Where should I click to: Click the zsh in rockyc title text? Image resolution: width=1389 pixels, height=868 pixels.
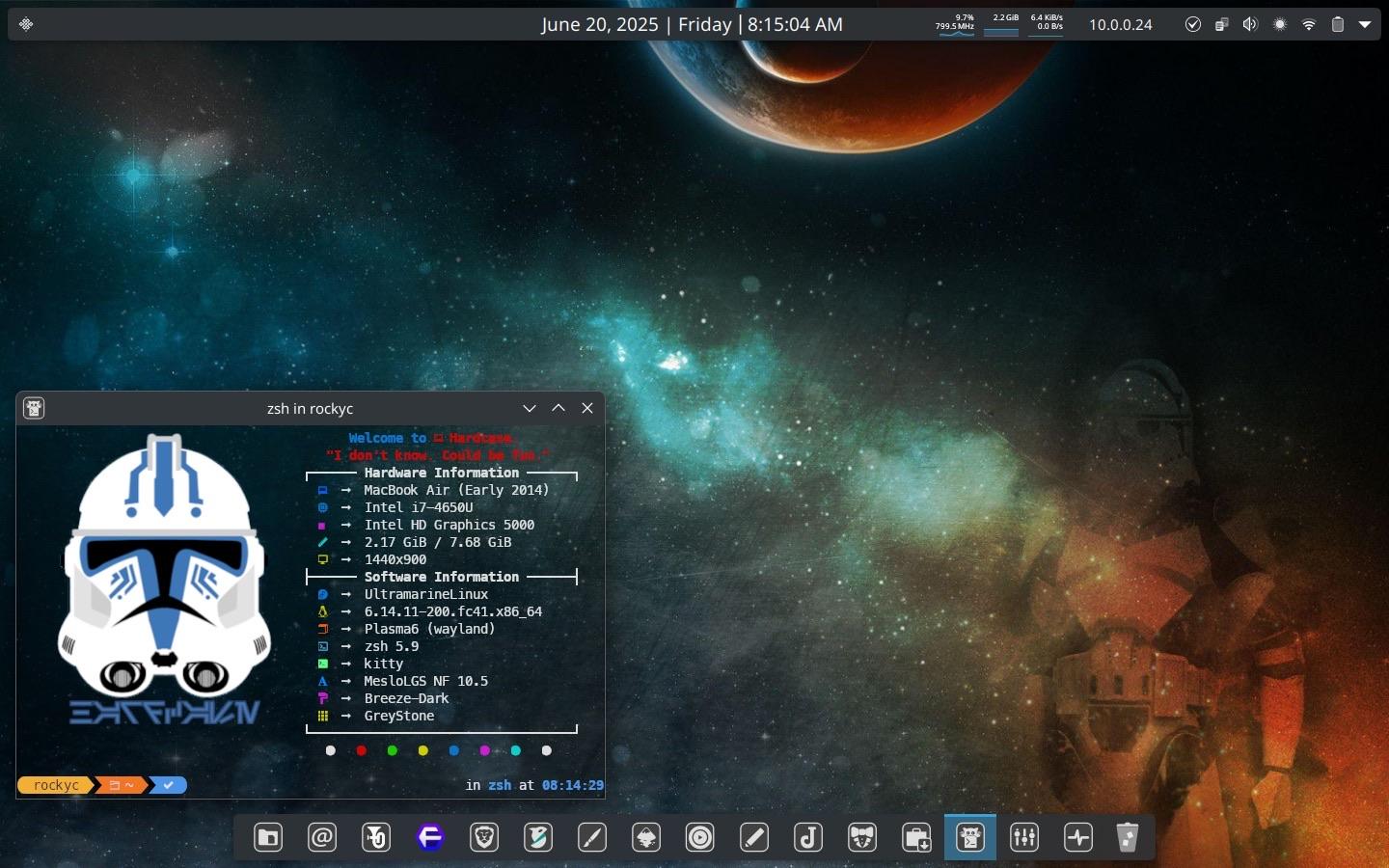tap(310, 409)
